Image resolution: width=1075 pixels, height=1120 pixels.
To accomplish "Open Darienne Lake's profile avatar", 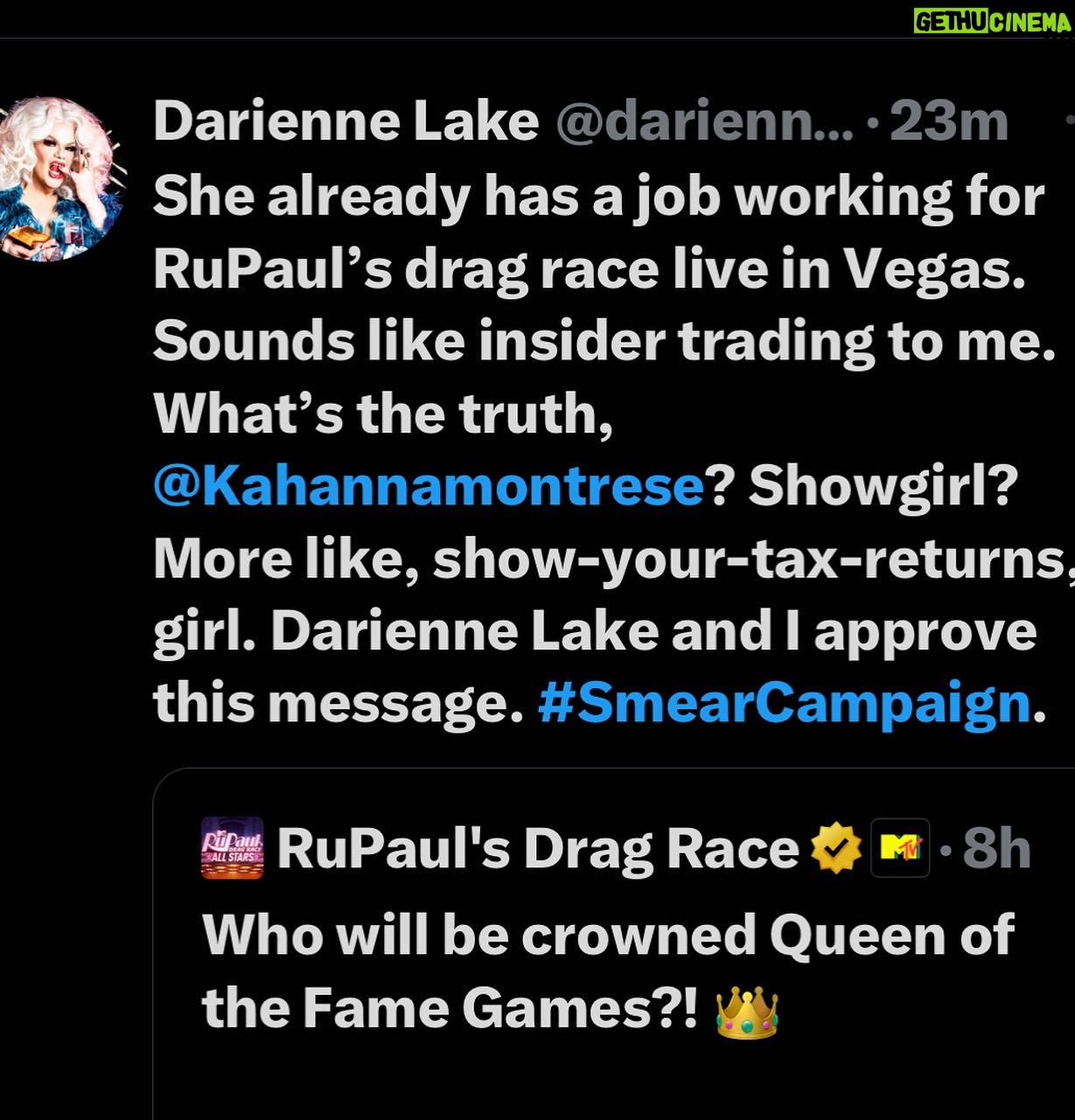I will [57, 179].
